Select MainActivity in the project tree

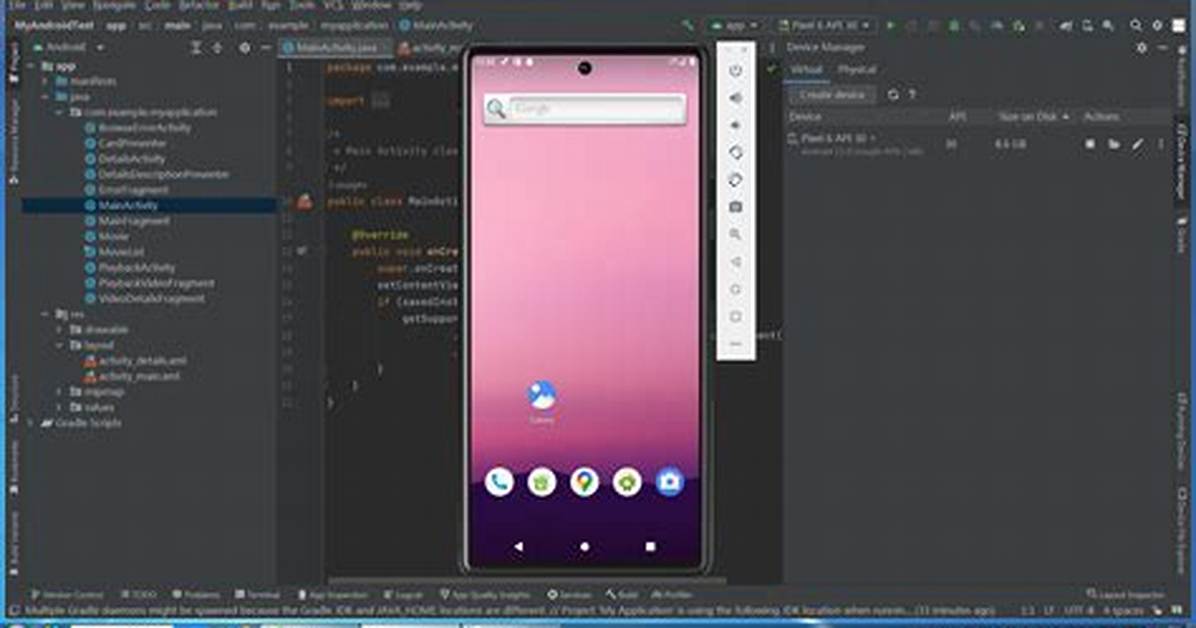pyautogui.click(x=127, y=205)
